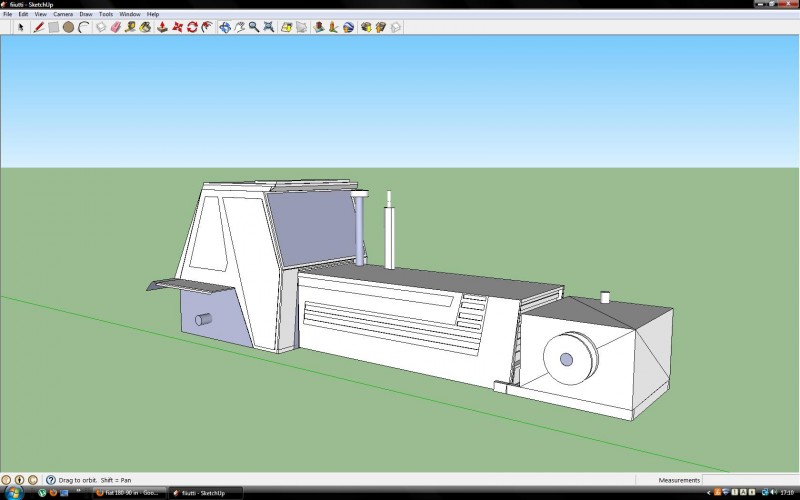Open the Window menu
The image size is (800, 500).
click(130, 14)
